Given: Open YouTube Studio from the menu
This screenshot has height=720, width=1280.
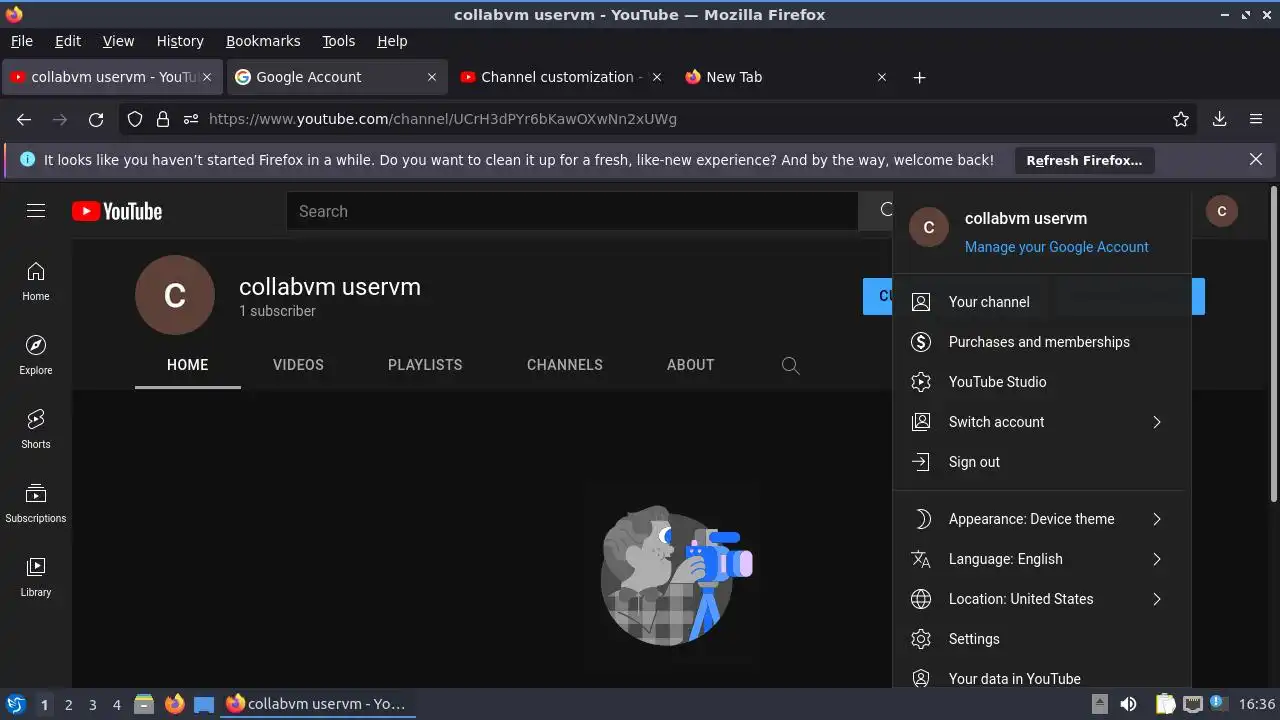Looking at the screenshot, I should coord(1041,382).
